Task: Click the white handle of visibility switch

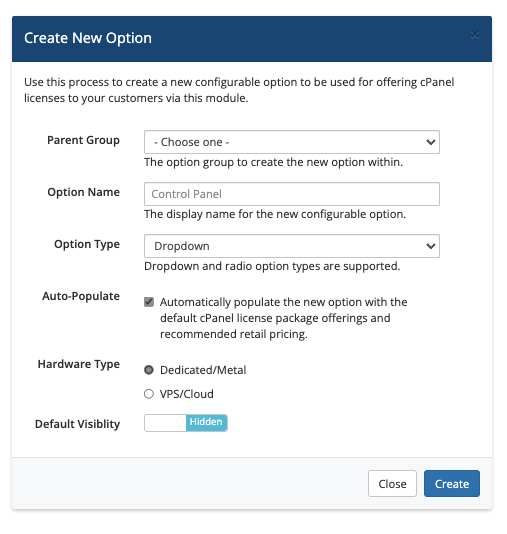Action: pos(165,423)
